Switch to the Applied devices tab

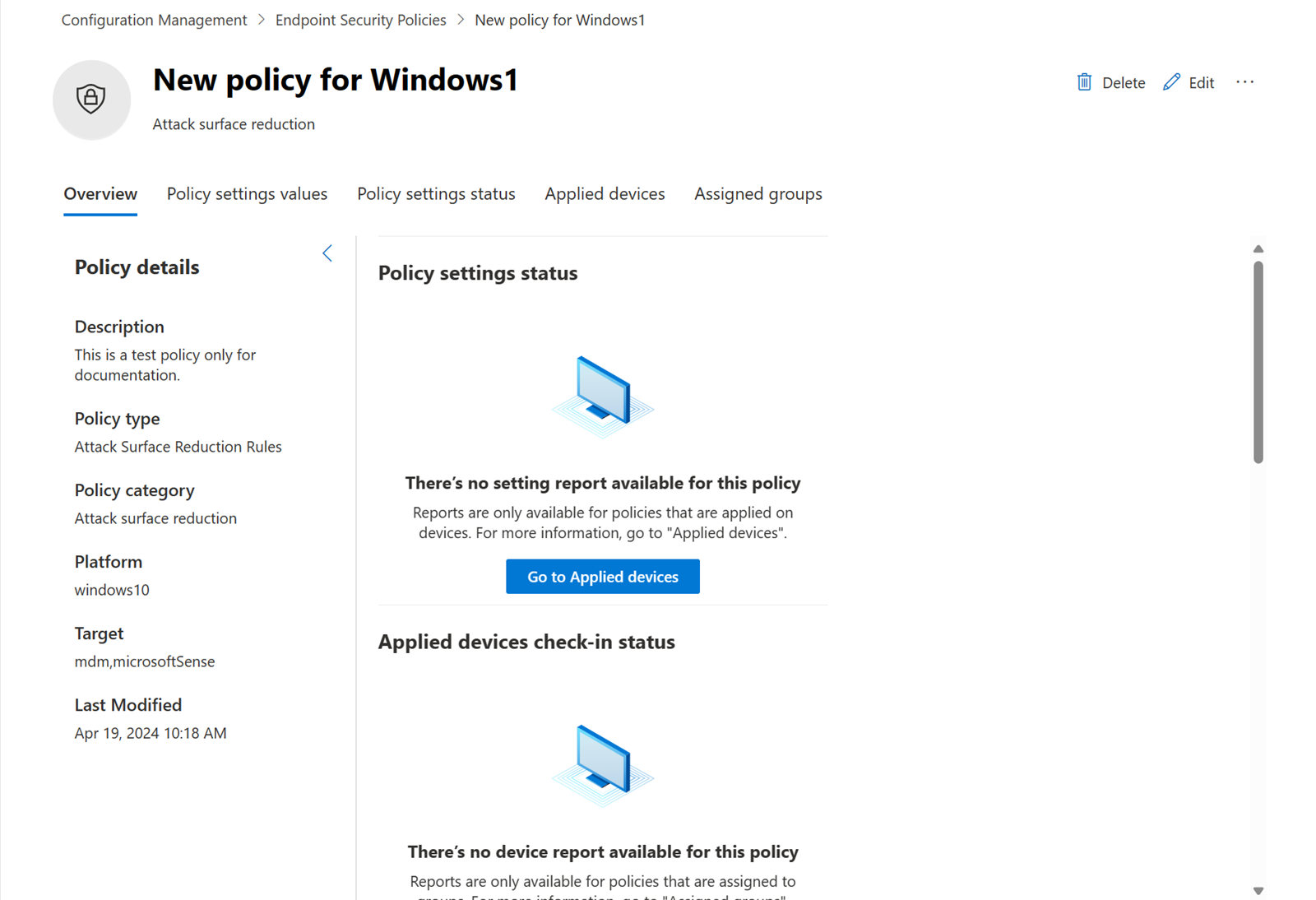(x=605, y=194)
